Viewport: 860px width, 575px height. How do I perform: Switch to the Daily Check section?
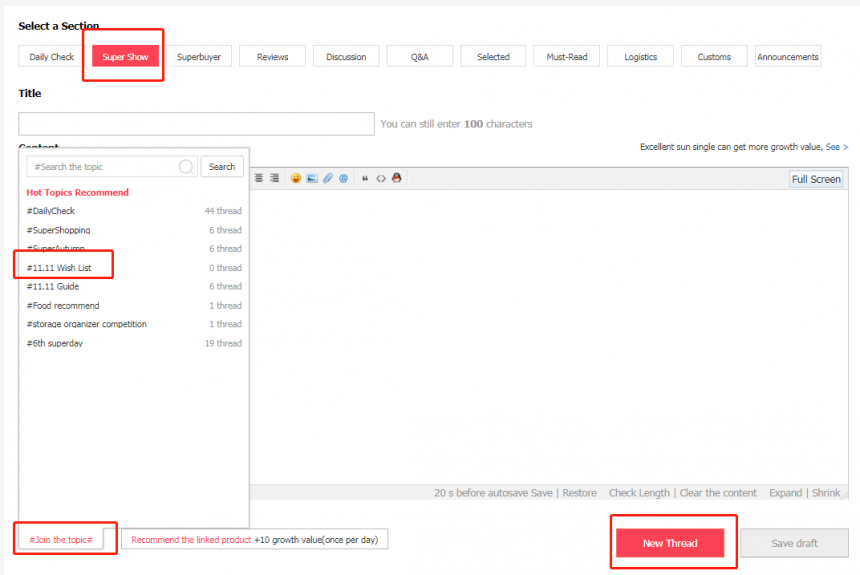[x=52, y=57]
